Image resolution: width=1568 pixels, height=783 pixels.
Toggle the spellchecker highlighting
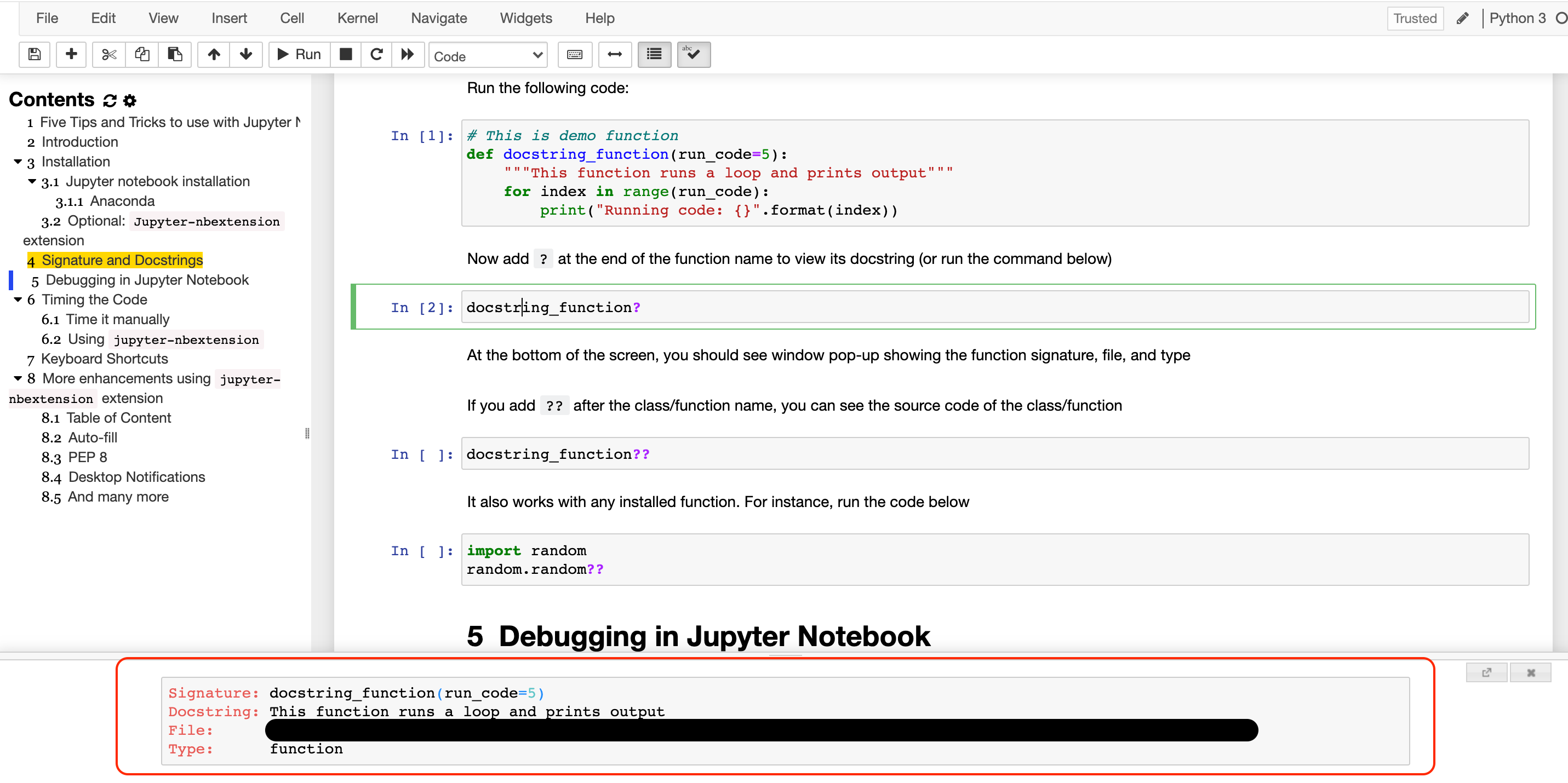(x=693, y=54)
